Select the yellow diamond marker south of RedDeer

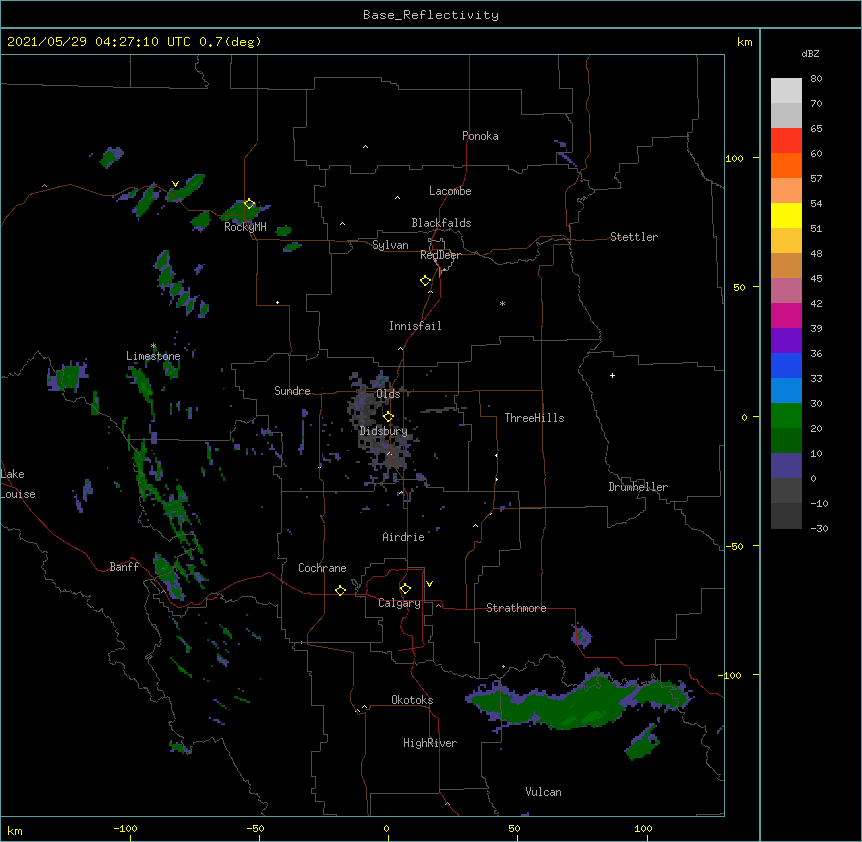coord(425,281)
